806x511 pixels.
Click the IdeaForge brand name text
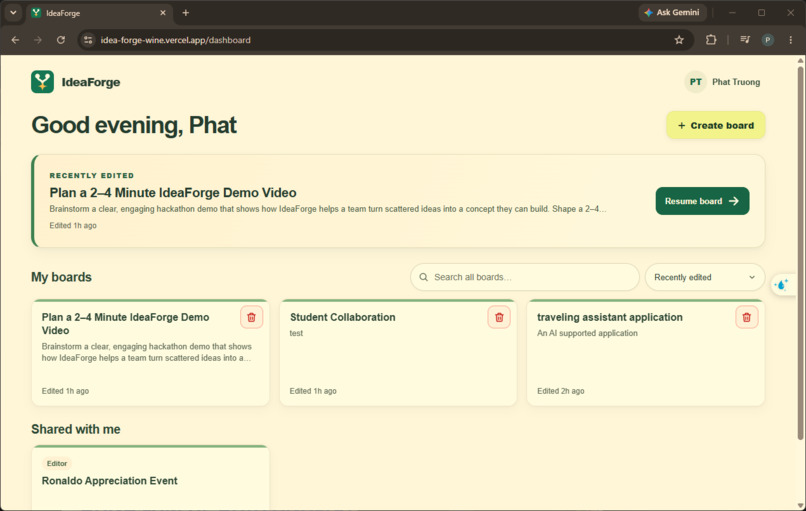pos(91,82)
